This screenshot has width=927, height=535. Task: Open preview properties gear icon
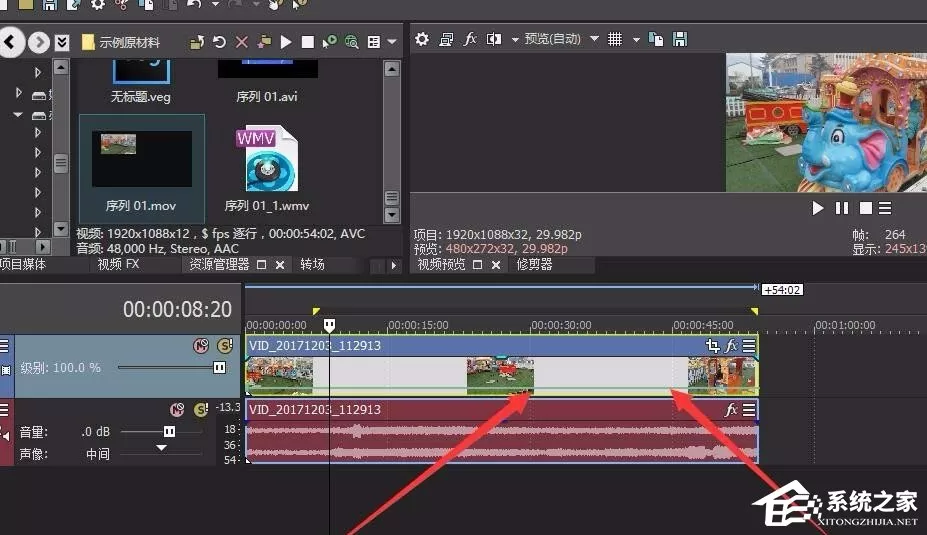(422, 39)
